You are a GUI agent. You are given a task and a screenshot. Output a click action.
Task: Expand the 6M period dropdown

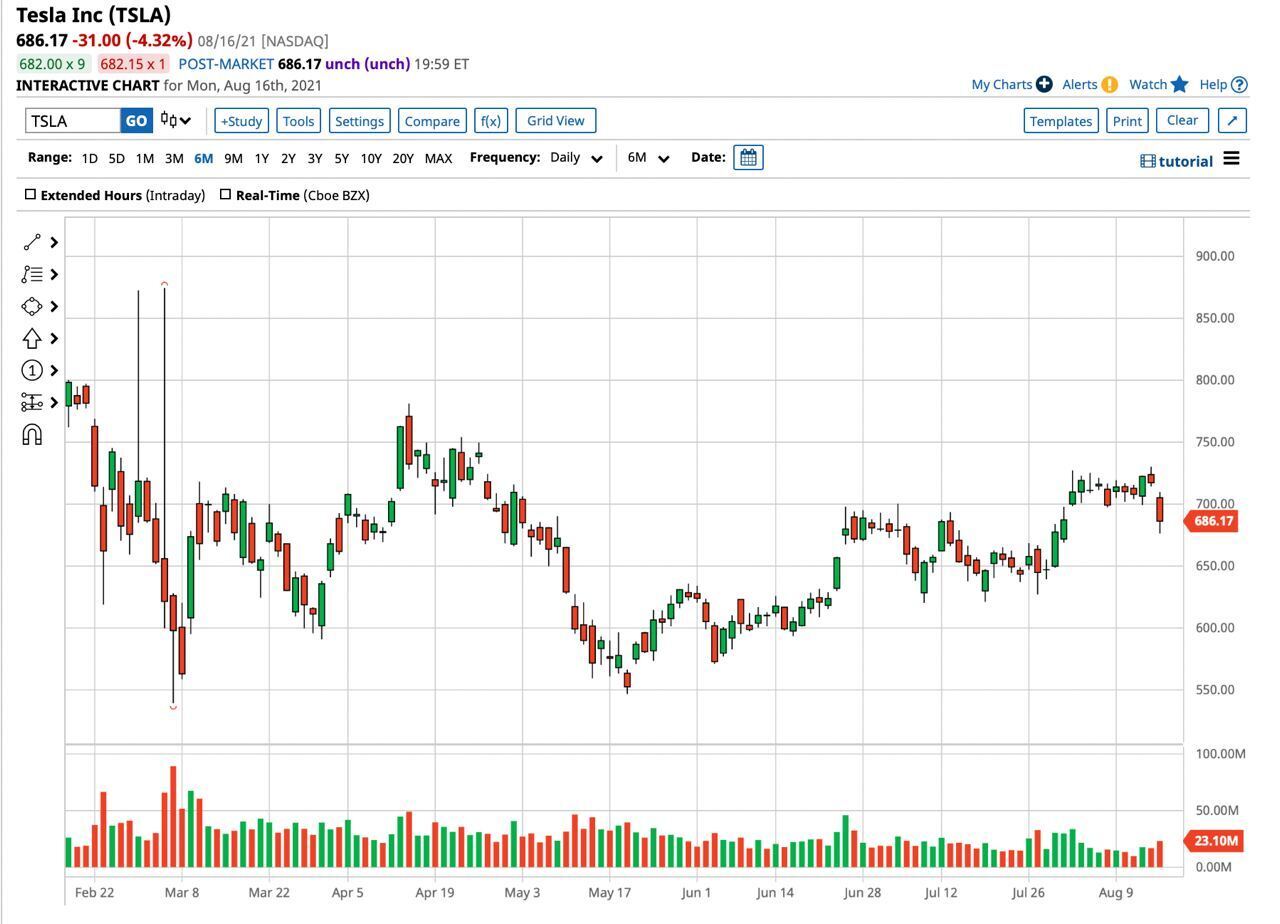648,158
